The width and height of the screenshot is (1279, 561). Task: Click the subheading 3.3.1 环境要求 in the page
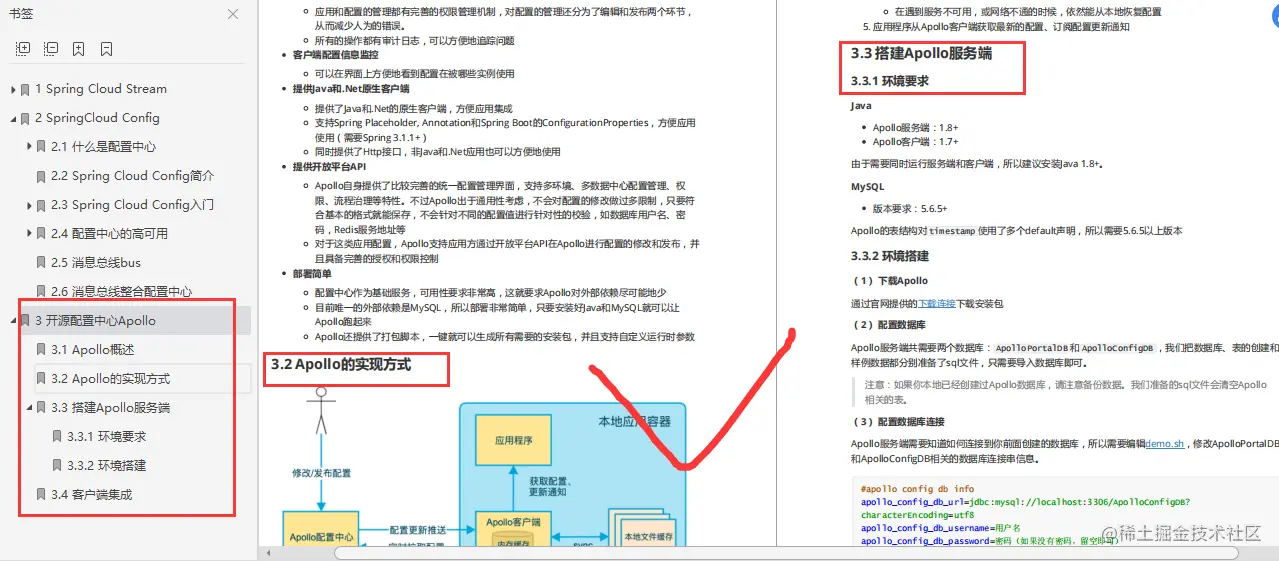point(890,81)
